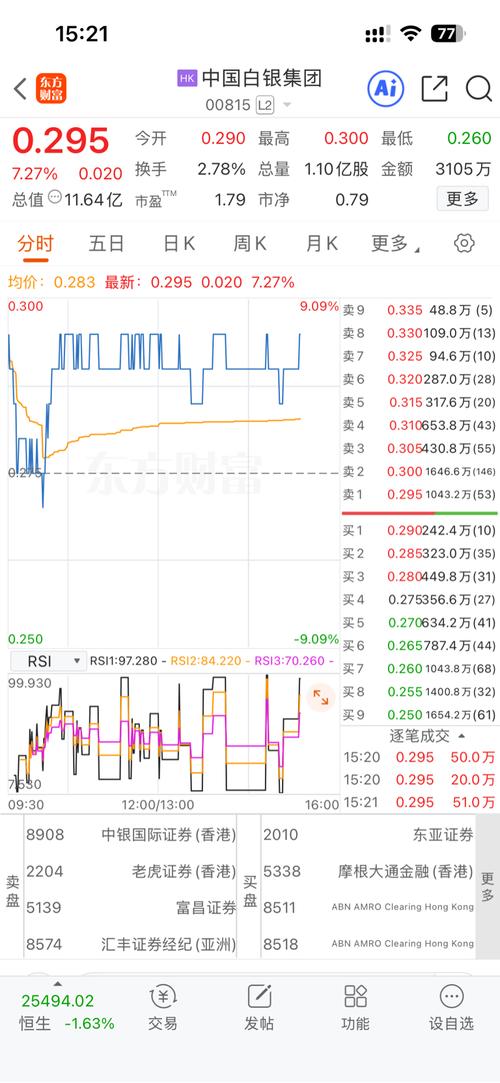Tap the RSI1:97.280 value

pos(123,661)
